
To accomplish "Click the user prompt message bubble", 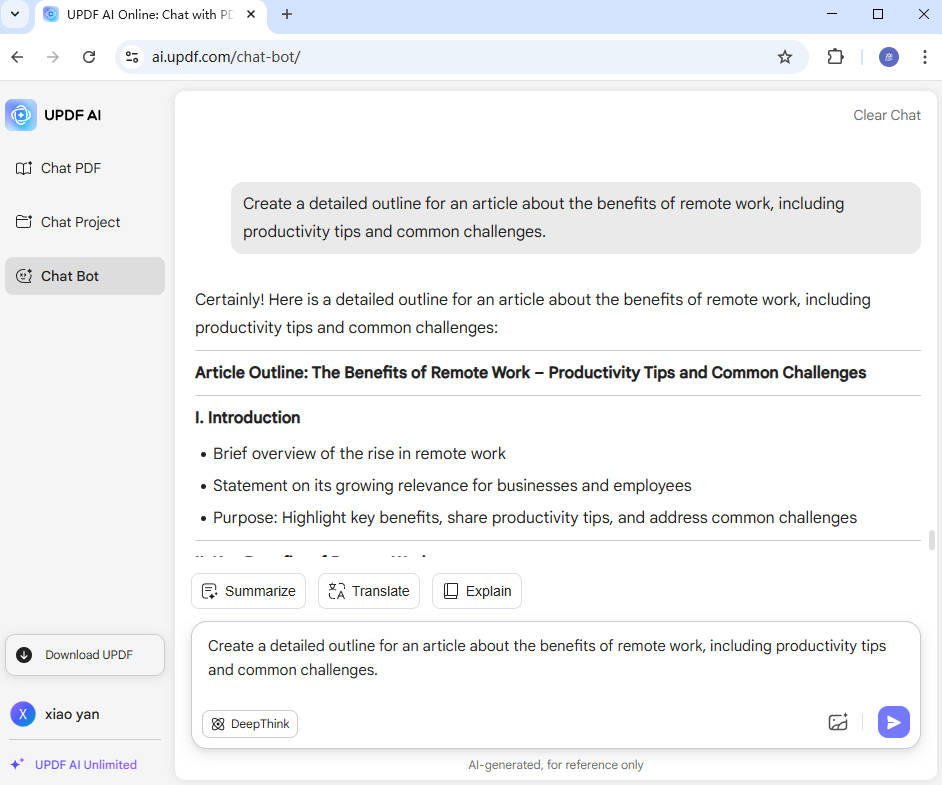I will (576, 217).
